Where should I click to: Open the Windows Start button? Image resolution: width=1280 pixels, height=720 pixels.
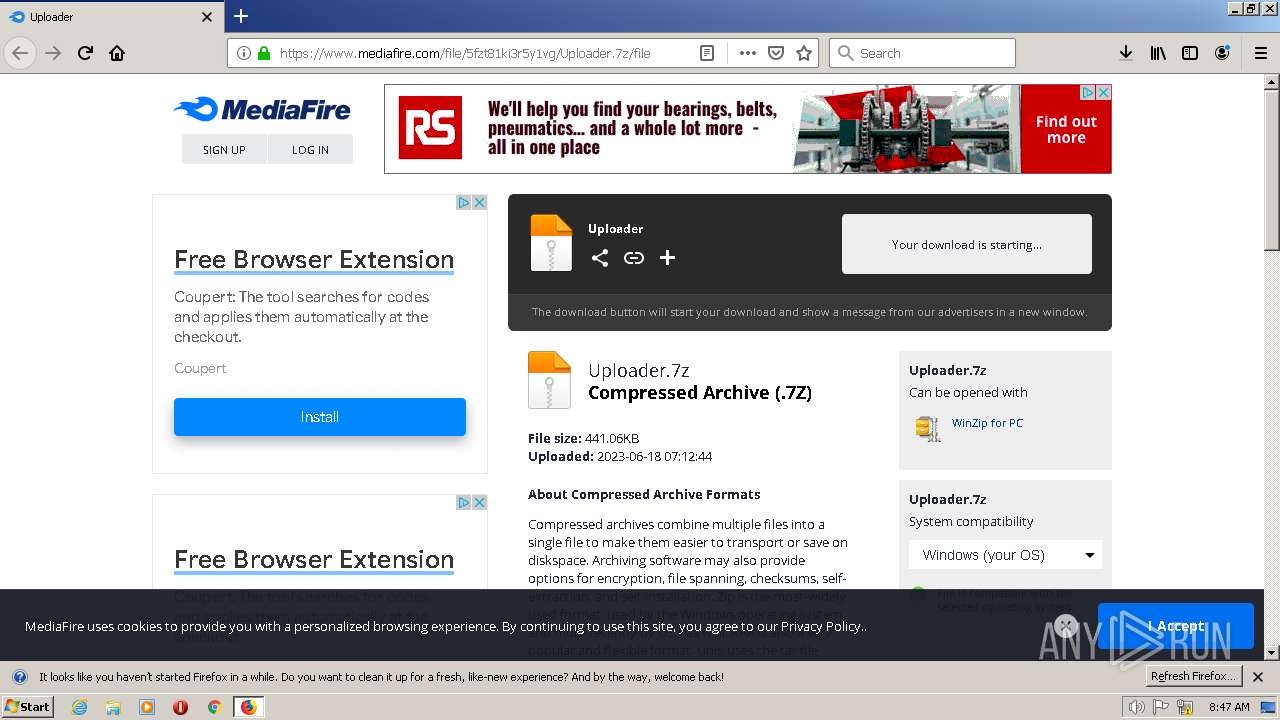point(27,706)
